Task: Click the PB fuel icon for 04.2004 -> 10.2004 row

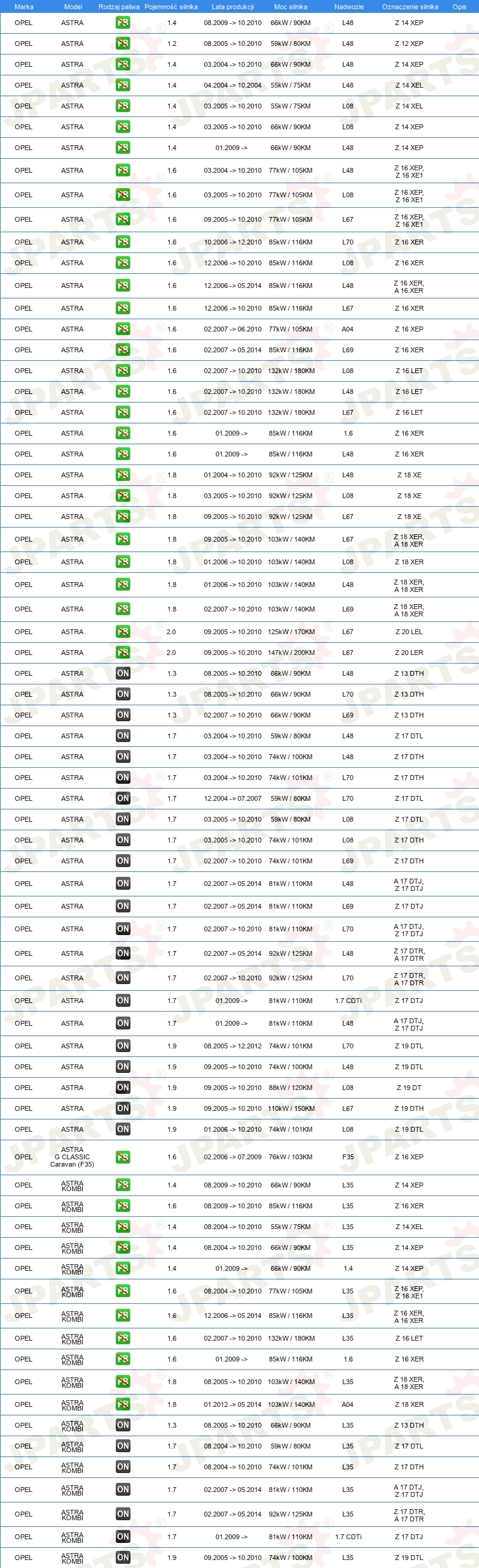Action: 123,85
